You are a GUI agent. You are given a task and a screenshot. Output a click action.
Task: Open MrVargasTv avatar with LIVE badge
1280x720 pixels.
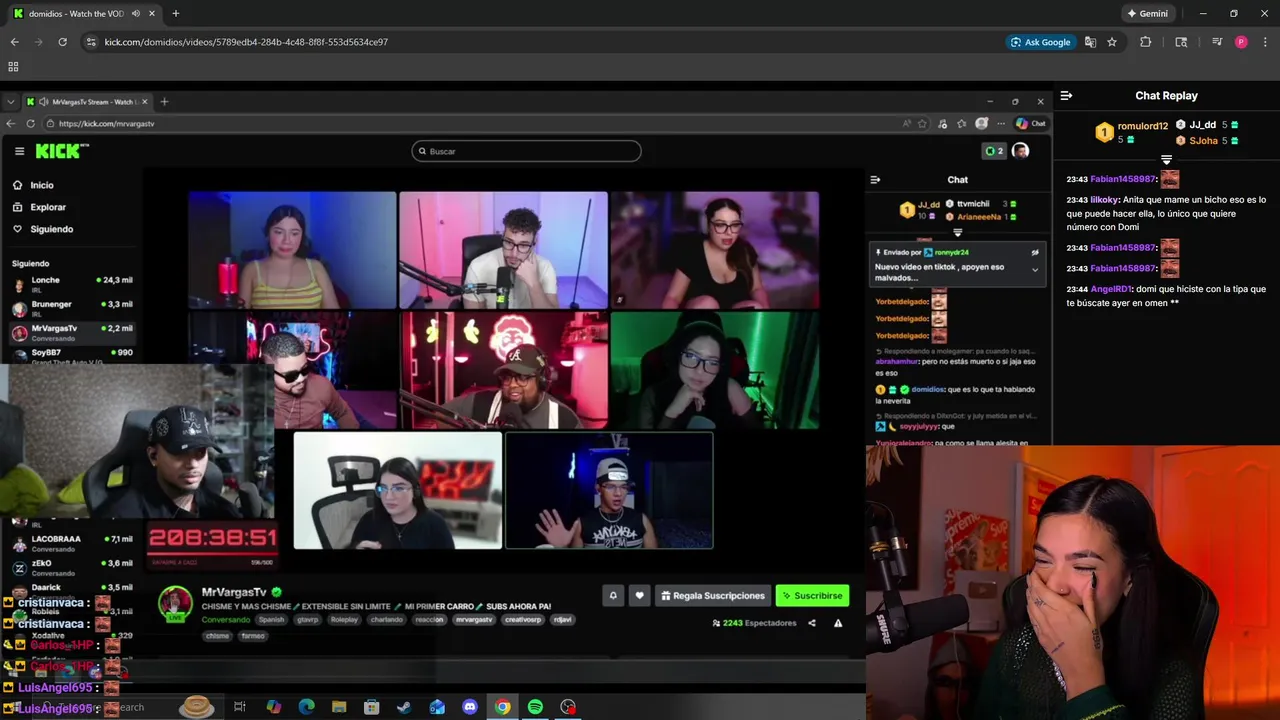(x=175, y=604)
